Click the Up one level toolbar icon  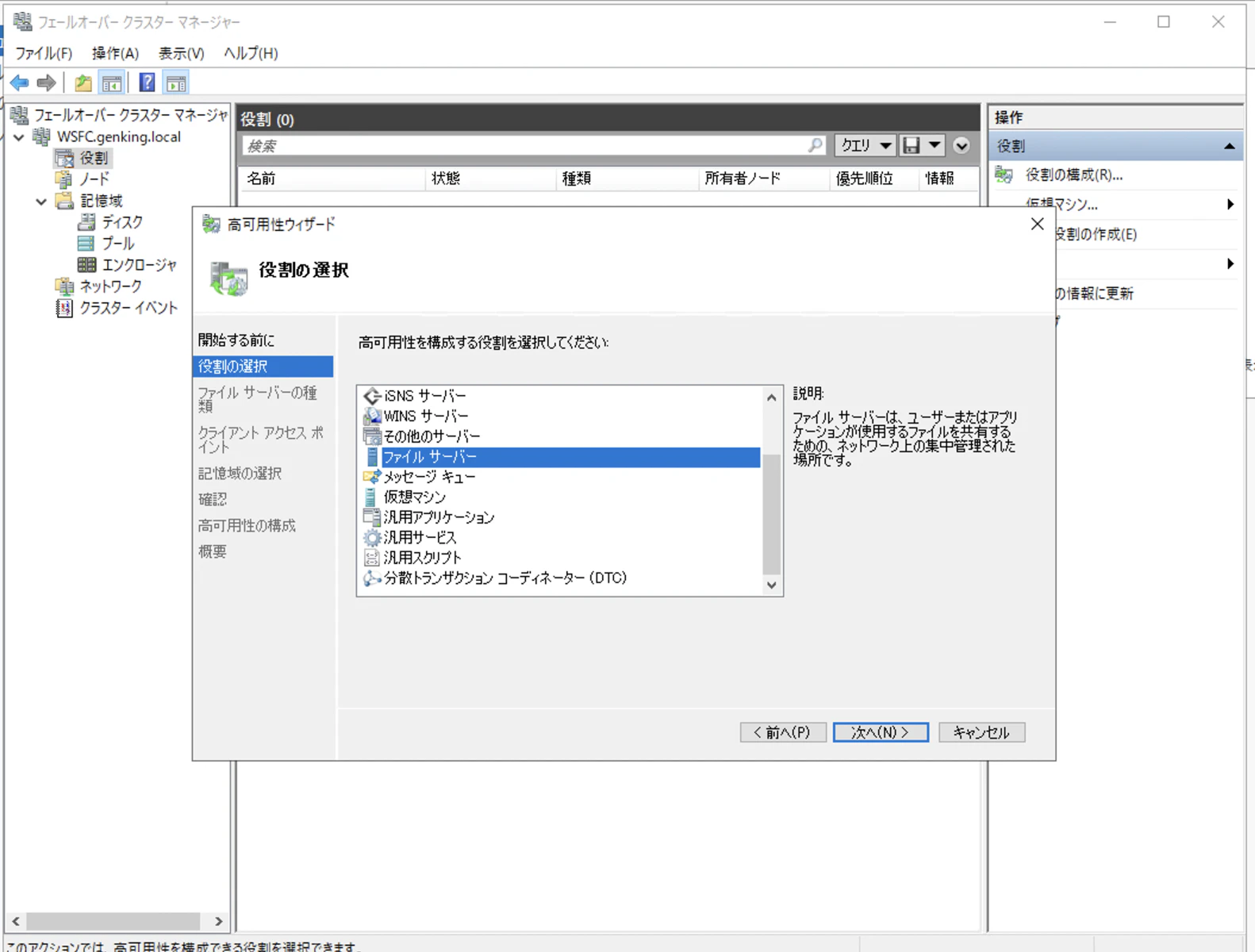83,83
